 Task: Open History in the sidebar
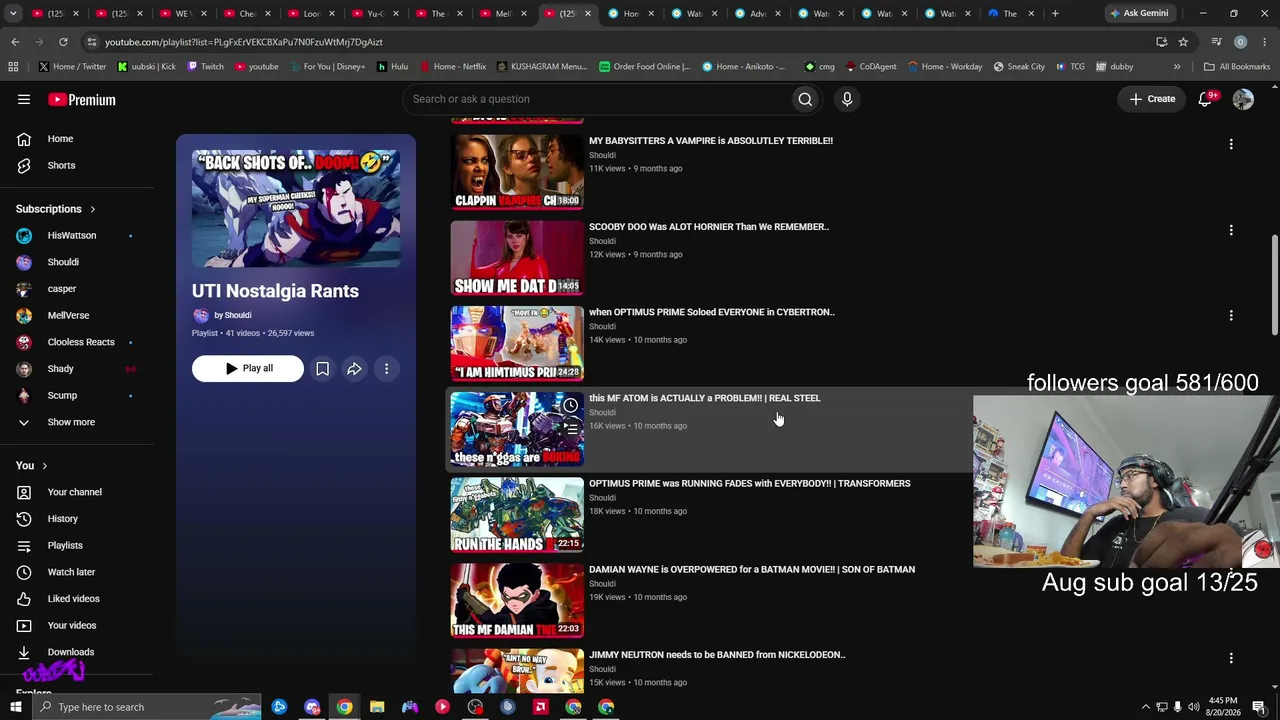[62, 519]
